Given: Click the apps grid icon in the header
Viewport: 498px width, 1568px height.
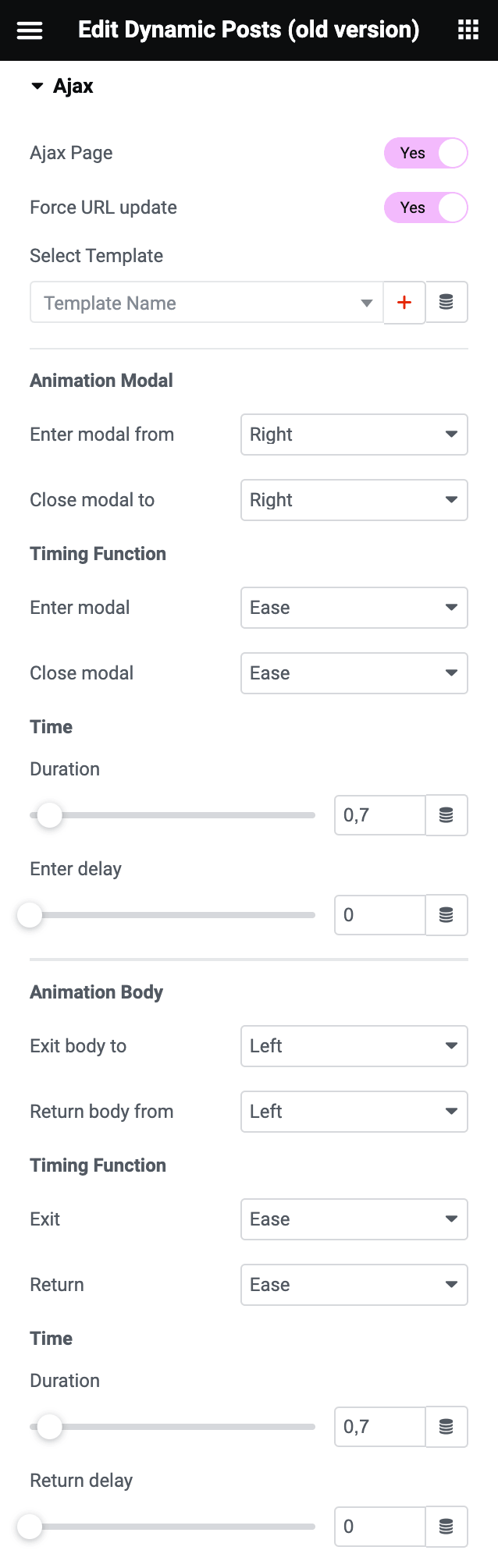Looking at the screenshot, I should point(468,30).
